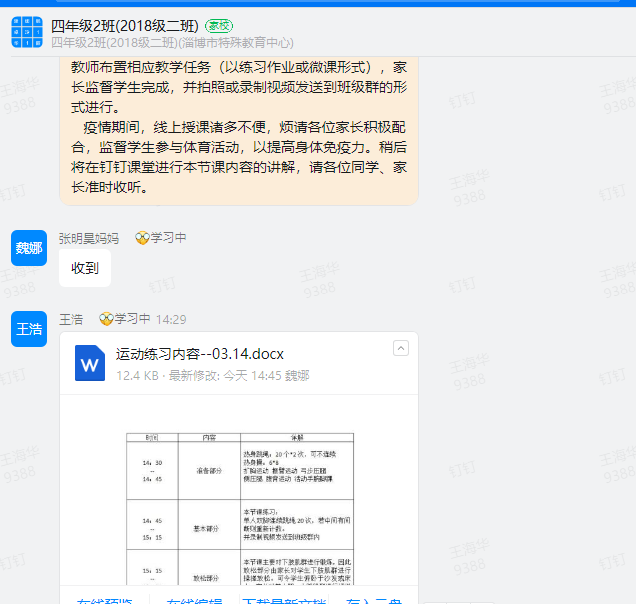Click 学习中 status emoji beside 王浩
Viewport: 636px width, 604px height.
coord(106,319)
